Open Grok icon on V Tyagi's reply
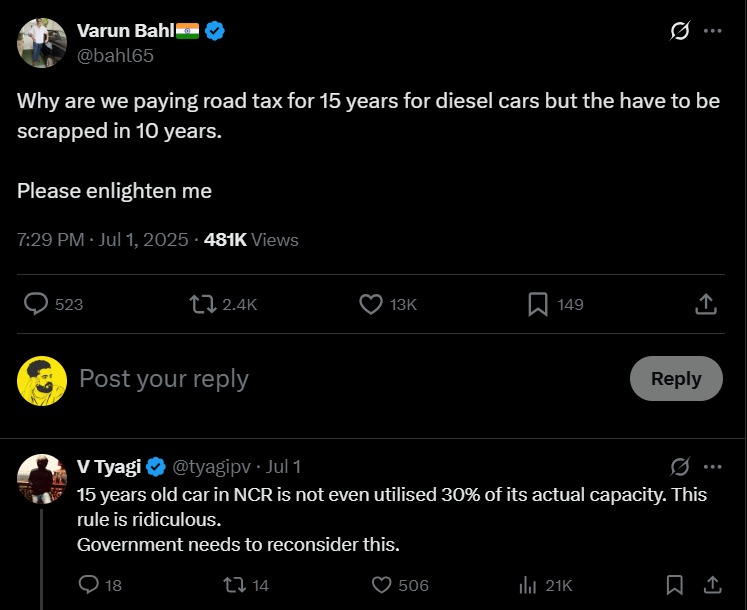 click(679, 466)
